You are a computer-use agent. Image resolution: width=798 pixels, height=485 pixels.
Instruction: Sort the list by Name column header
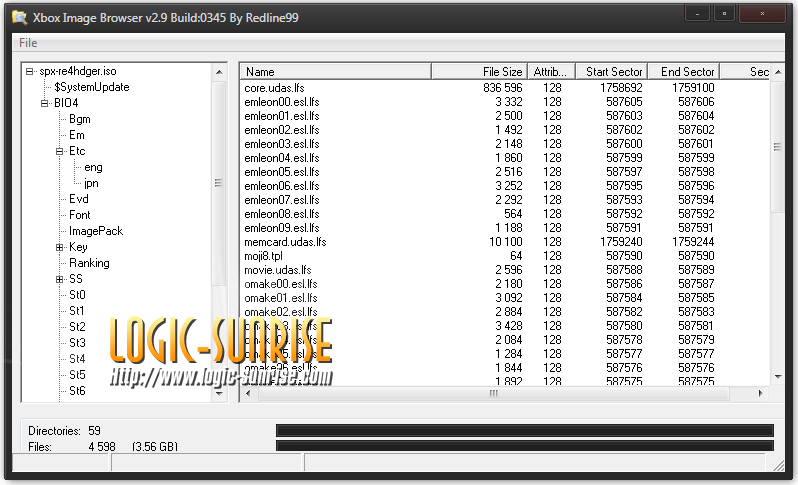[336, 72]
